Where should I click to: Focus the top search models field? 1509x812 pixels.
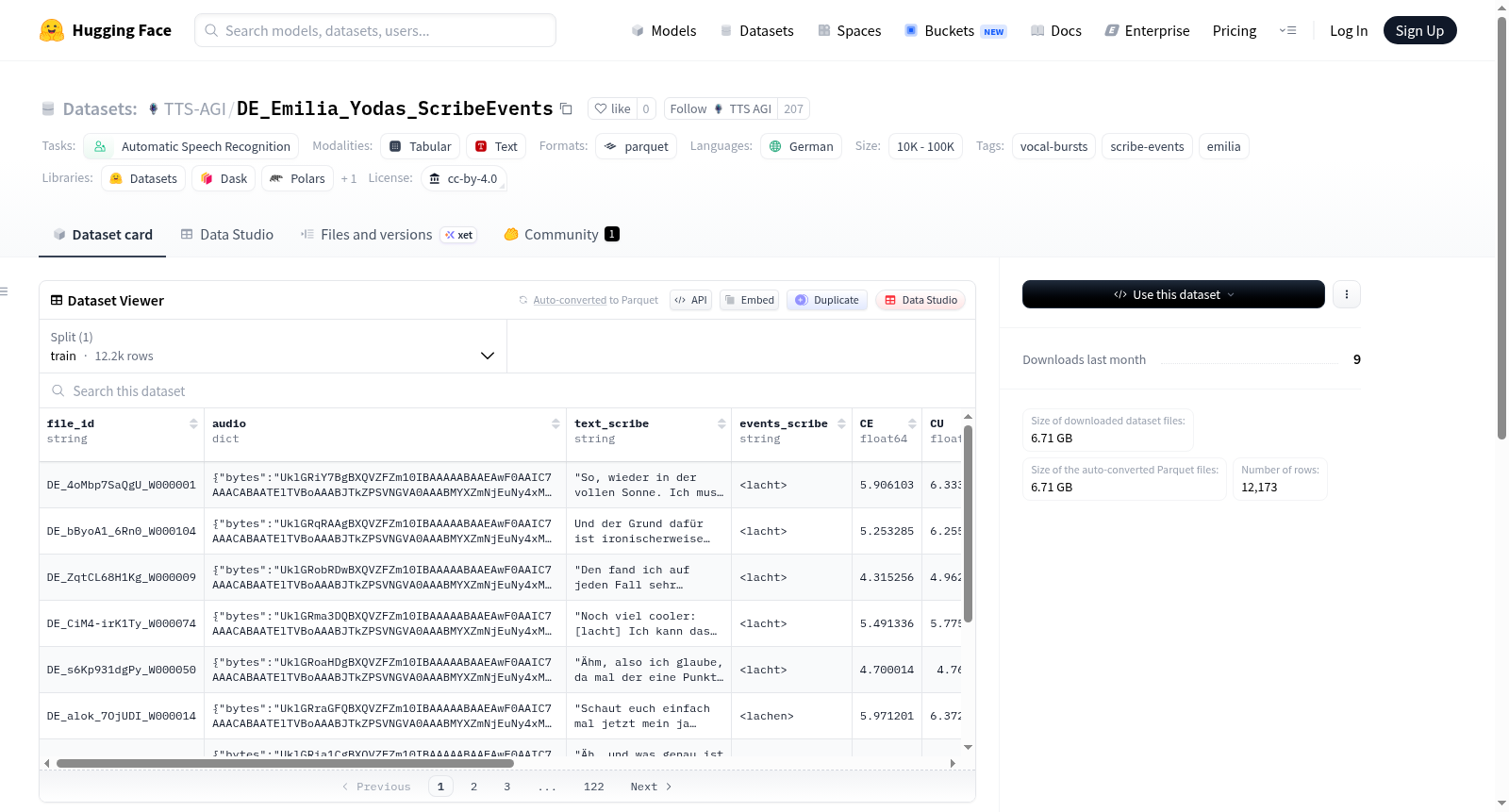[x=375, y=30]
